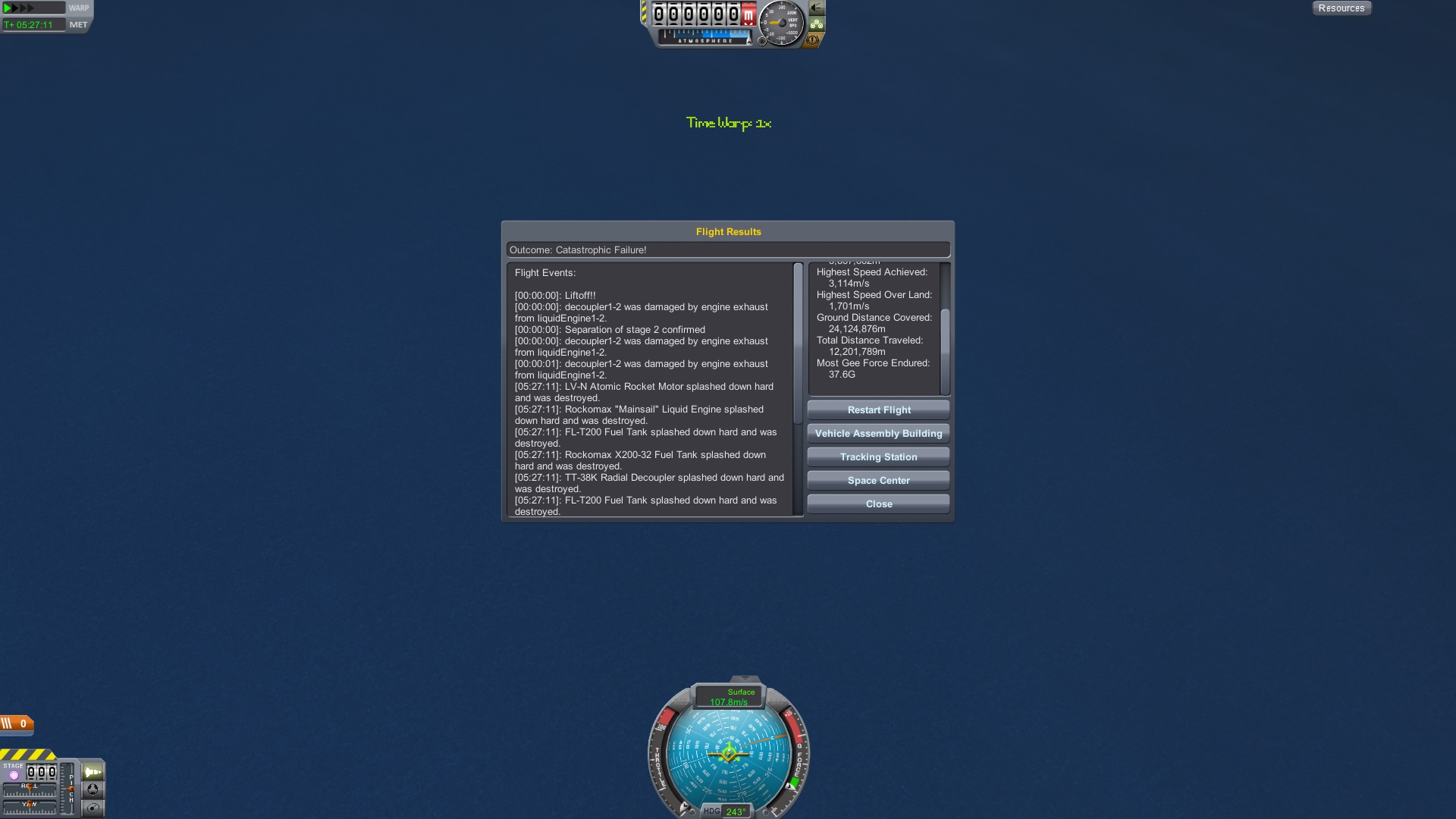Collapse the navball using top arrow
This screenshot has height=819, width=1456.
745,679
